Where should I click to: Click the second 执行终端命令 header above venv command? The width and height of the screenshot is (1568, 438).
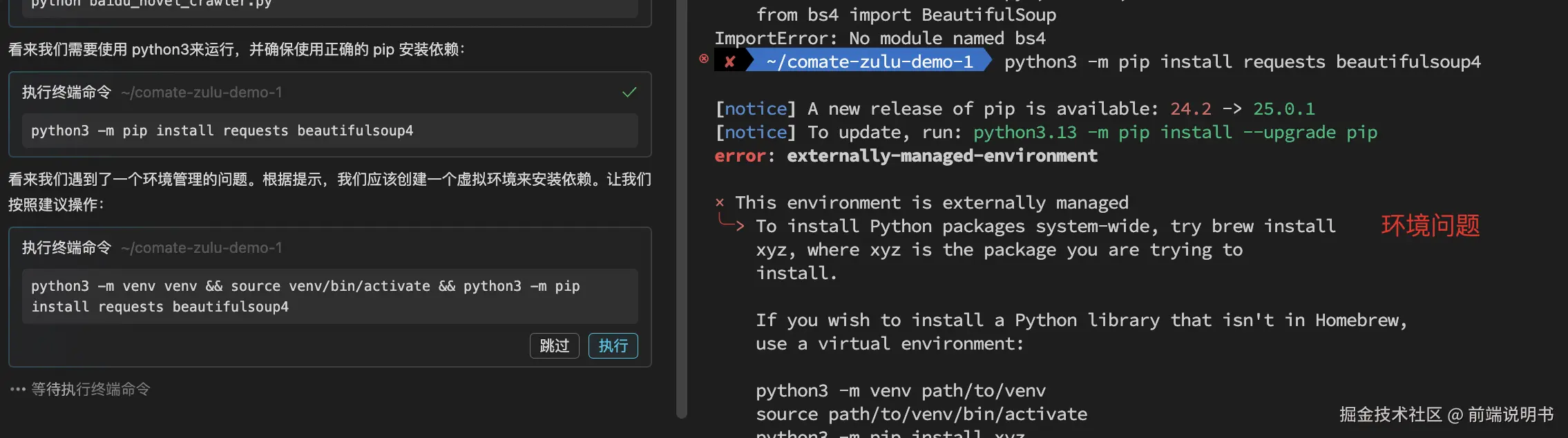[152, 247]
